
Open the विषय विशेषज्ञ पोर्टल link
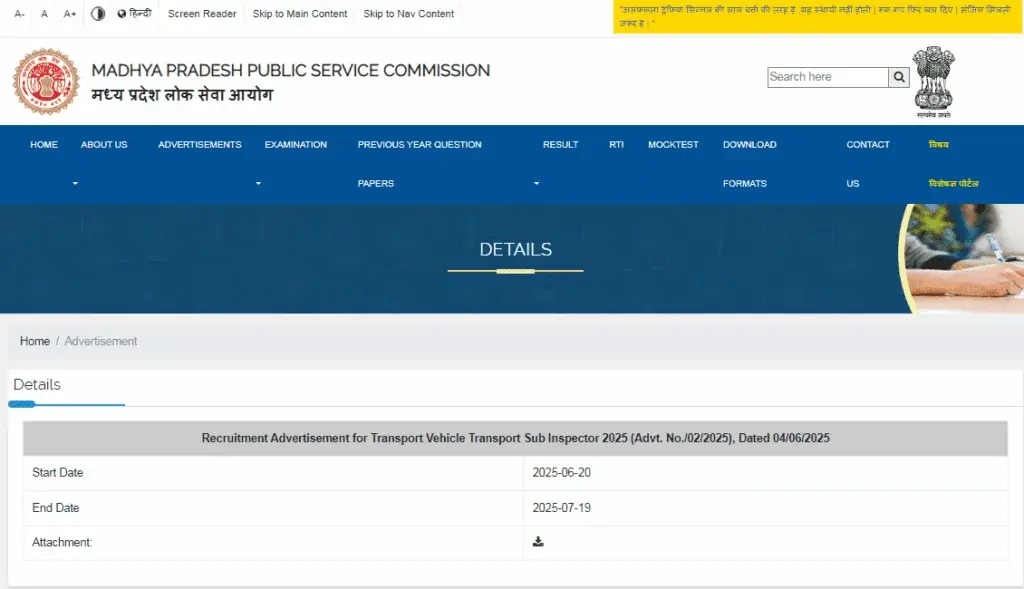(x=953, y=163)
